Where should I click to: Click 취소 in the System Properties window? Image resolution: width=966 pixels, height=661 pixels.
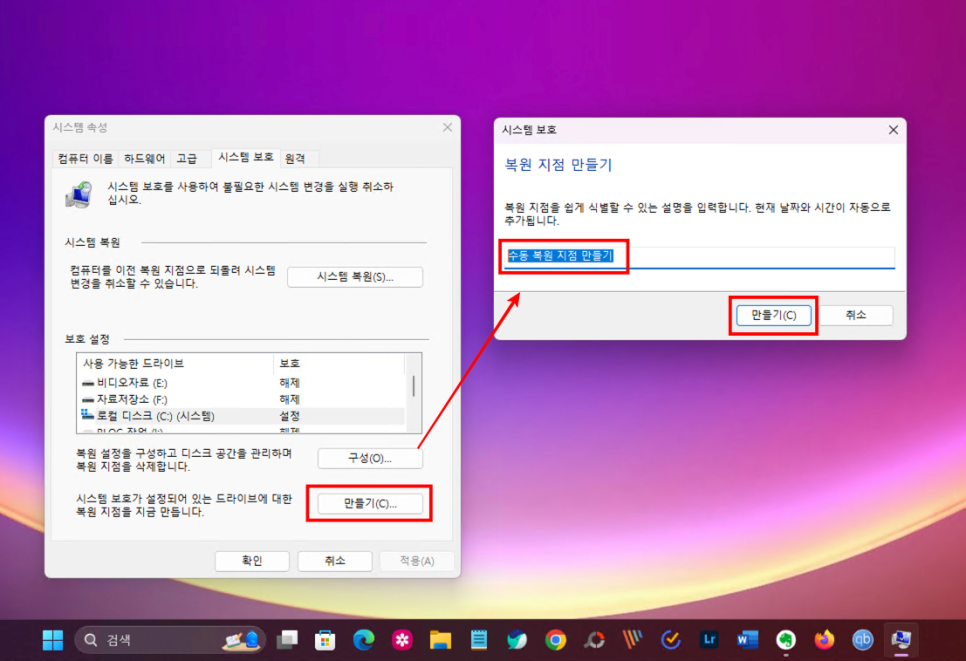point(335,561)
